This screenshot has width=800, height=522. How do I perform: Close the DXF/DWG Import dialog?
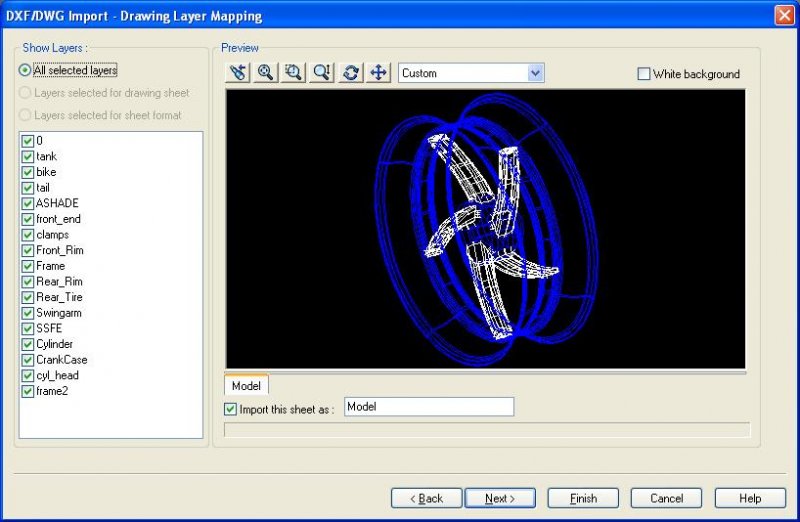(785, 15)
